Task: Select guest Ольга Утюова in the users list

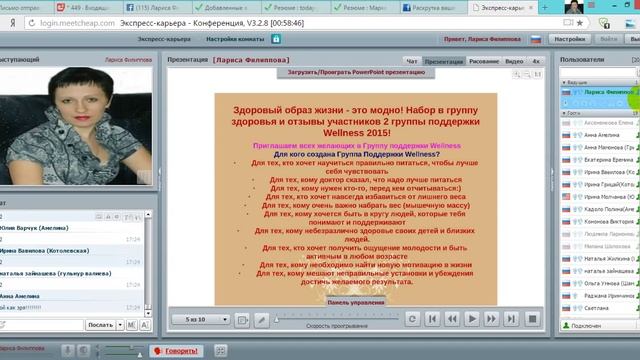Action: pyautogui.click(x=609, y=283)
